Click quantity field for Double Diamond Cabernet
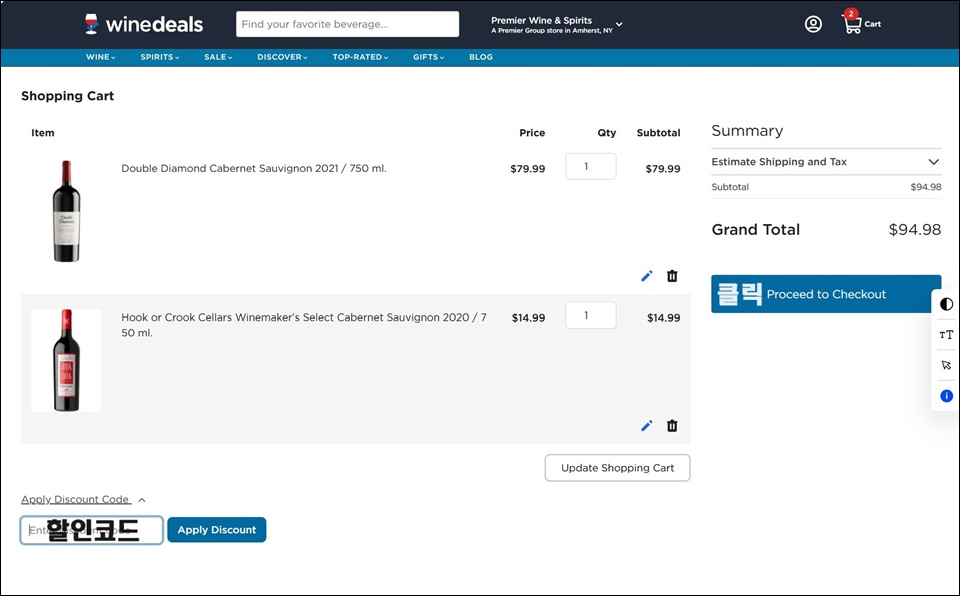Viewport: 960px width, 596px height. click(591, 167)
